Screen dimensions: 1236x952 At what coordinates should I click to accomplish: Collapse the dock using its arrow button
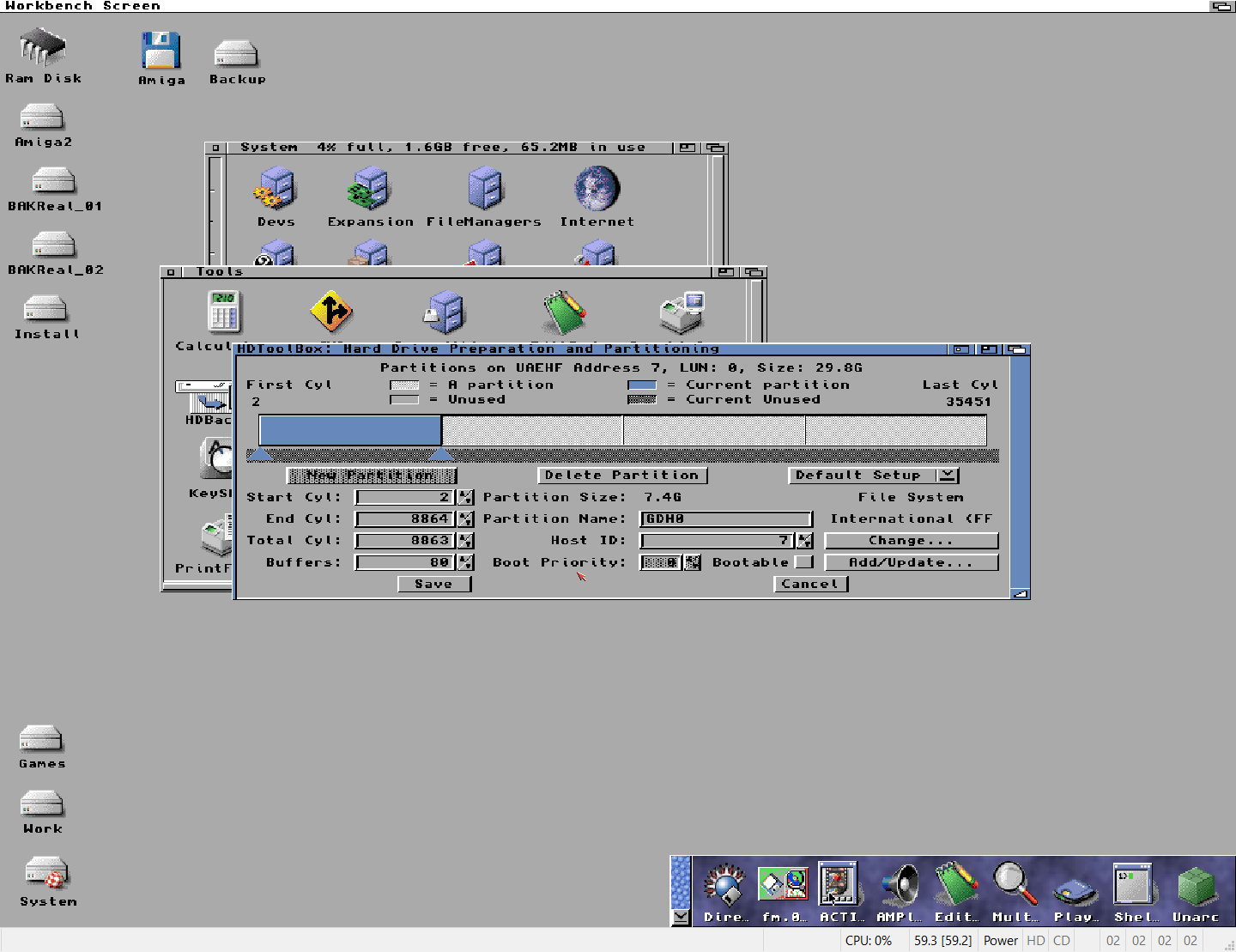(681, 917)
